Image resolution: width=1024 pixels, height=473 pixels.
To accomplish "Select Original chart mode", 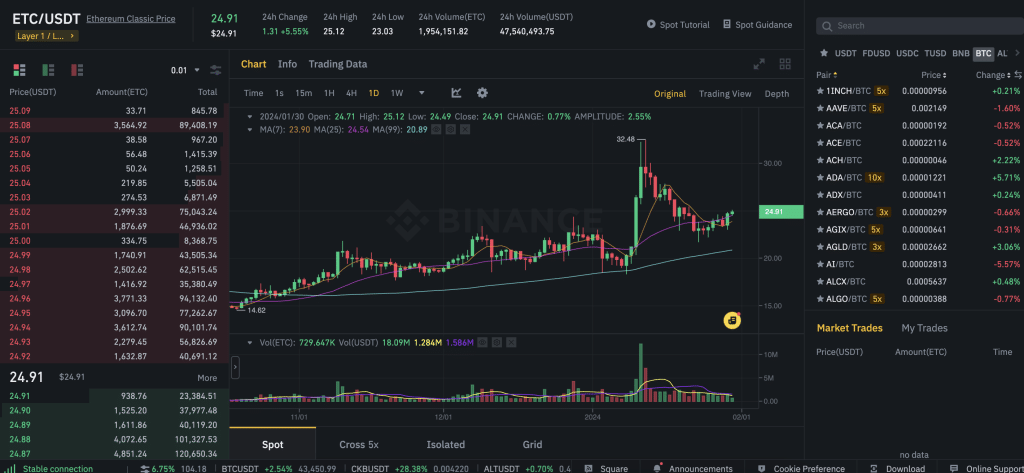I will coord(670,93).
